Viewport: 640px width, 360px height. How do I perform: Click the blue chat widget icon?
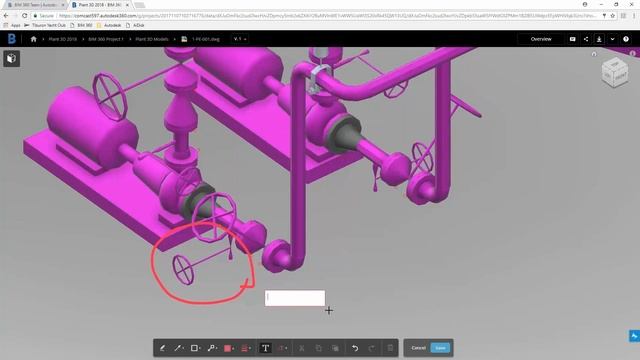[634, 336]
